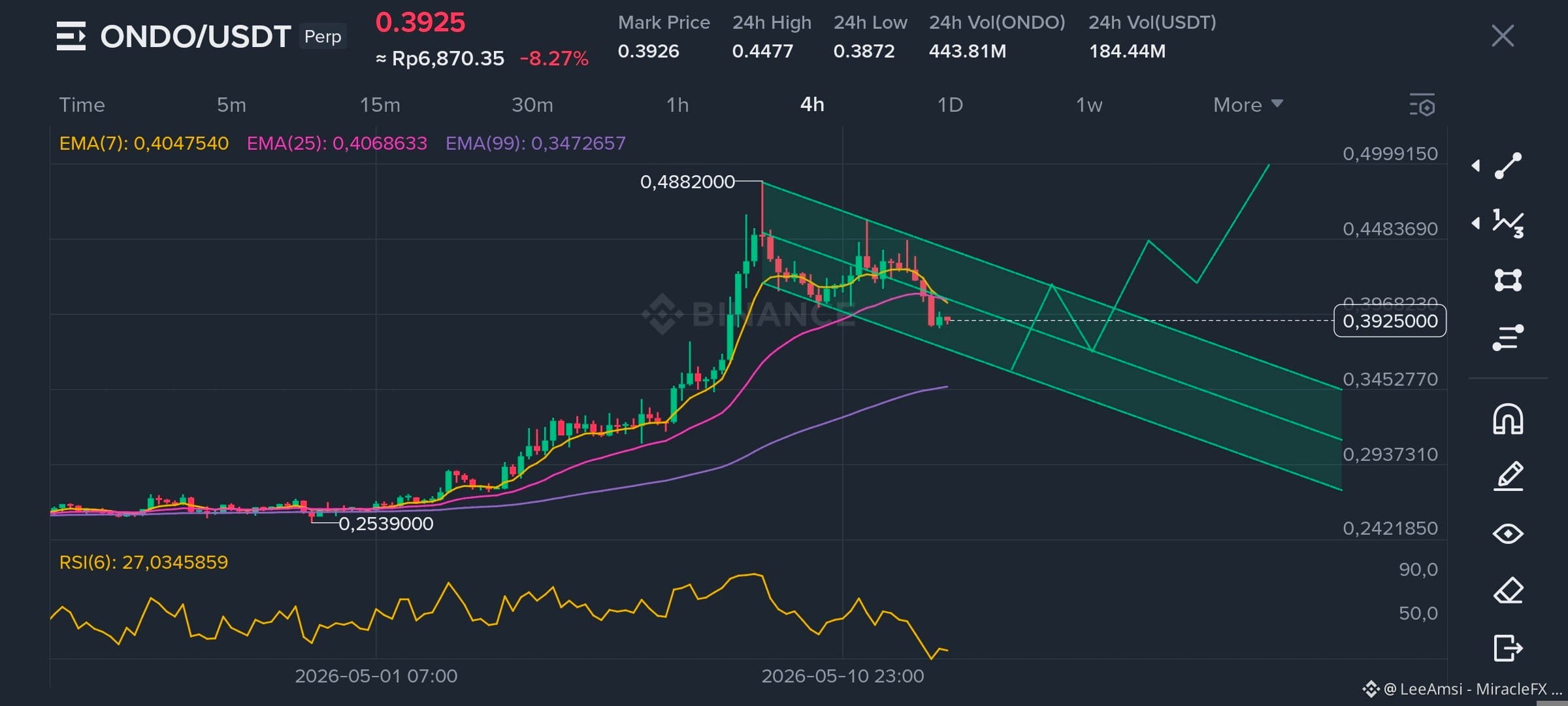Screen dimensions: 1568x706
Task: Click the 0,4999150 price axis label
Action: tap(1390, 154)
